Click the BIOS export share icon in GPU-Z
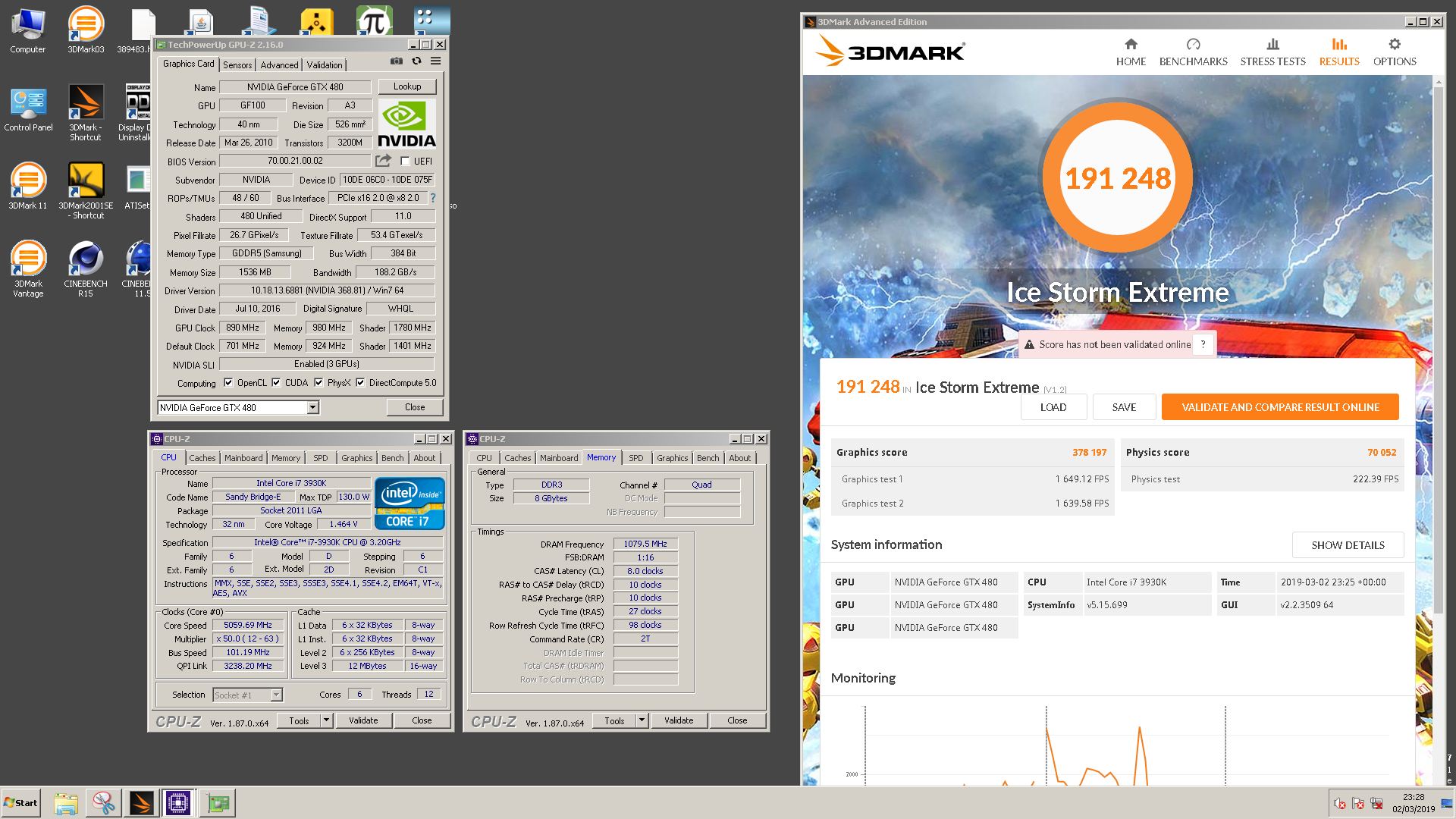This screenshot has width=1456, height=819. tap(383, 160)
